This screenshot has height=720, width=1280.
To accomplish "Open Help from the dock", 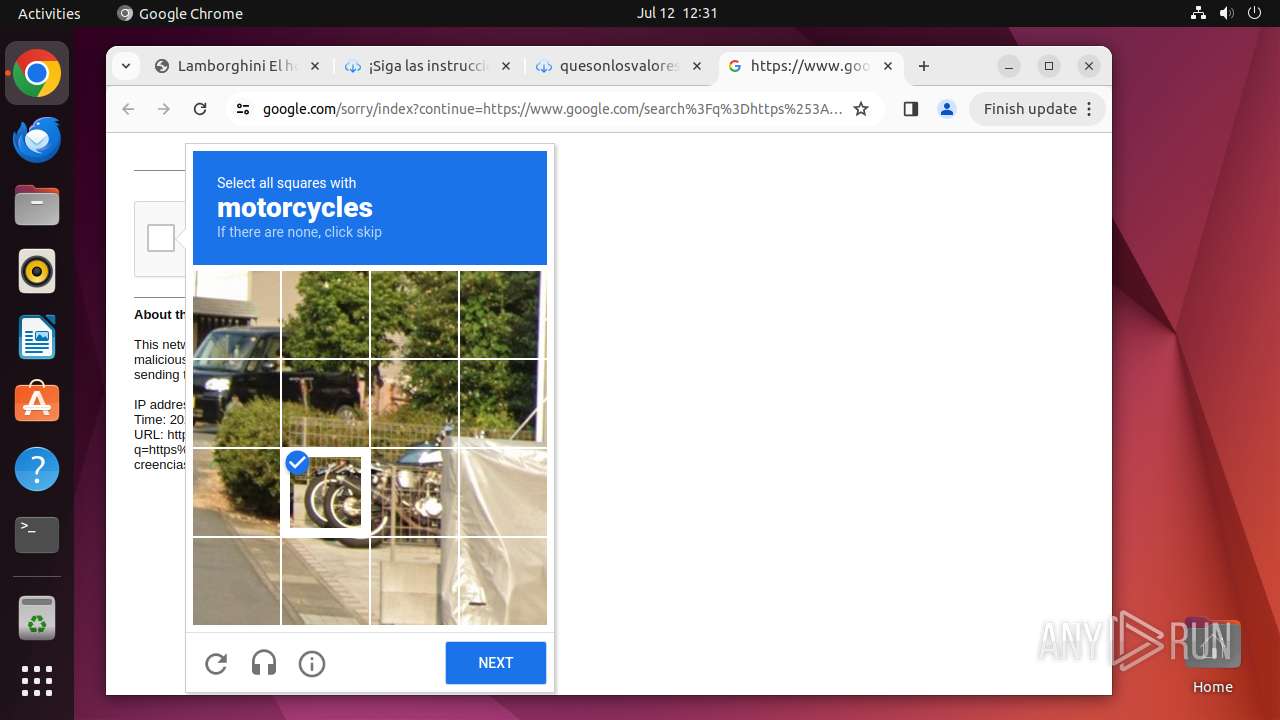I will (37, 469).
